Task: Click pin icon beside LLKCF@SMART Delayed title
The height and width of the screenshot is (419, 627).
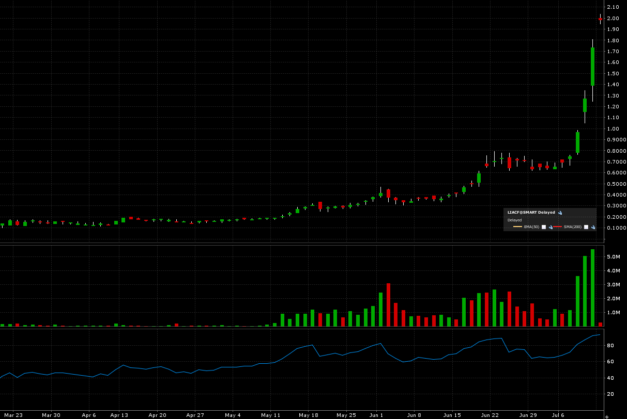Action: pos(560,213)
